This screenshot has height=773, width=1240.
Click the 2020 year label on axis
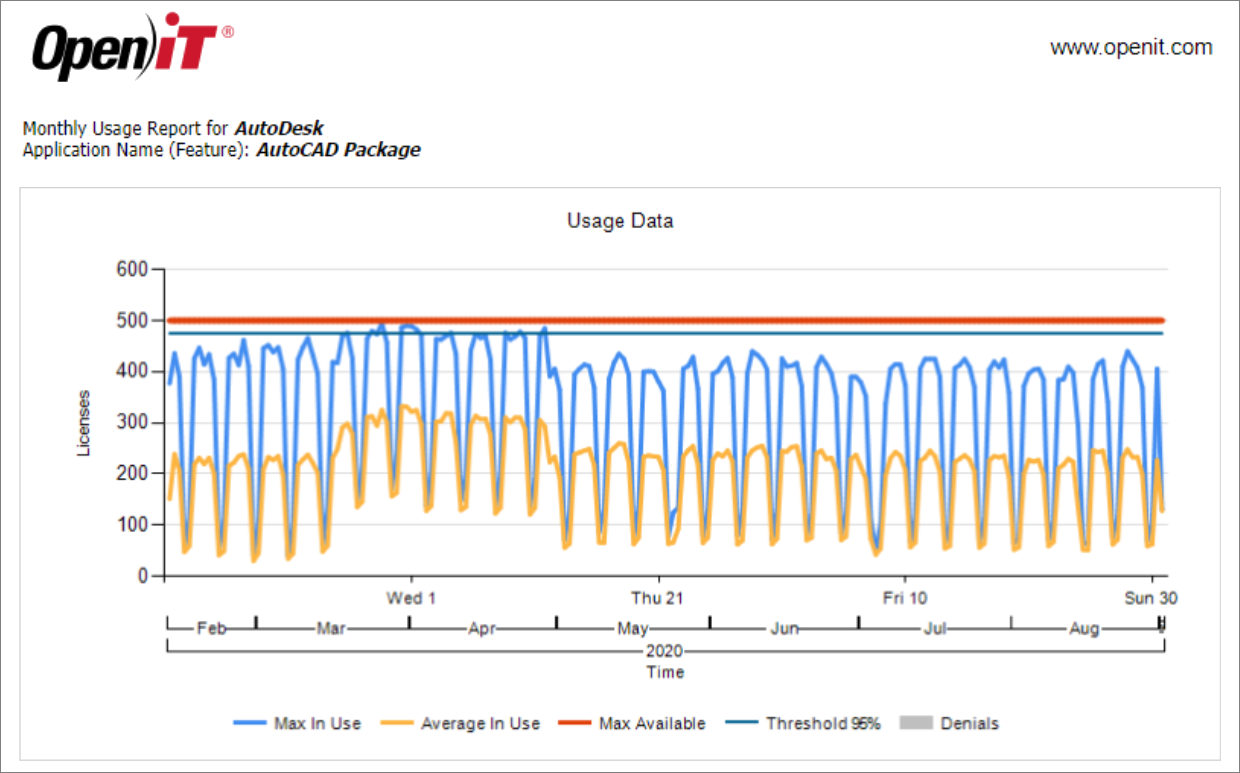click(664, 650)
